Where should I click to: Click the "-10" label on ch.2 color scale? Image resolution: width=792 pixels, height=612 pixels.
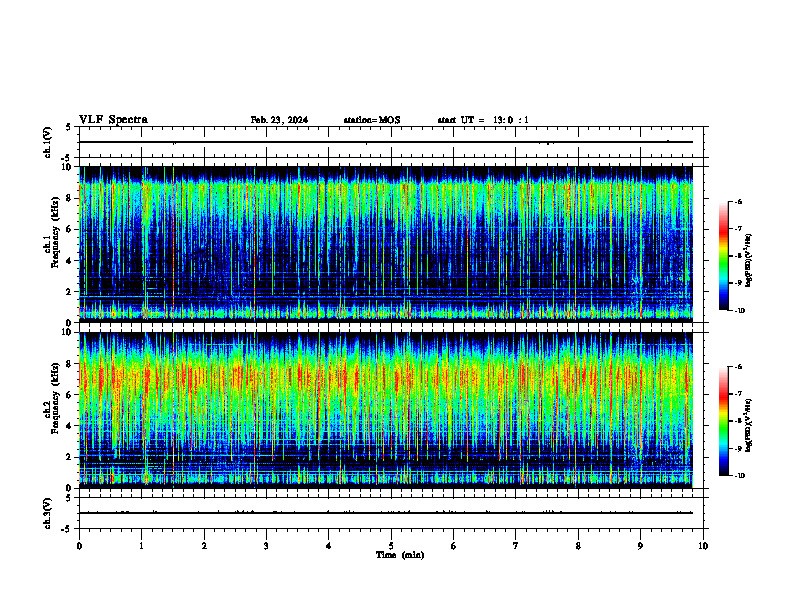[x=739, y=476]
